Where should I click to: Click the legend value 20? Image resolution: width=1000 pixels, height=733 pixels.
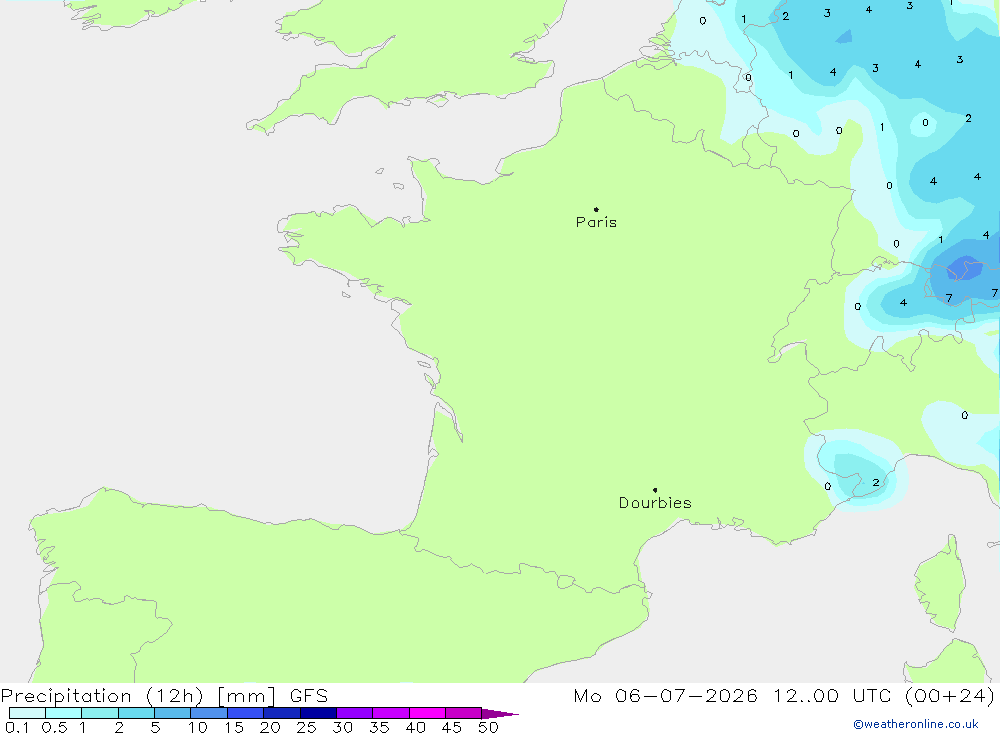(x=270, y=727)
